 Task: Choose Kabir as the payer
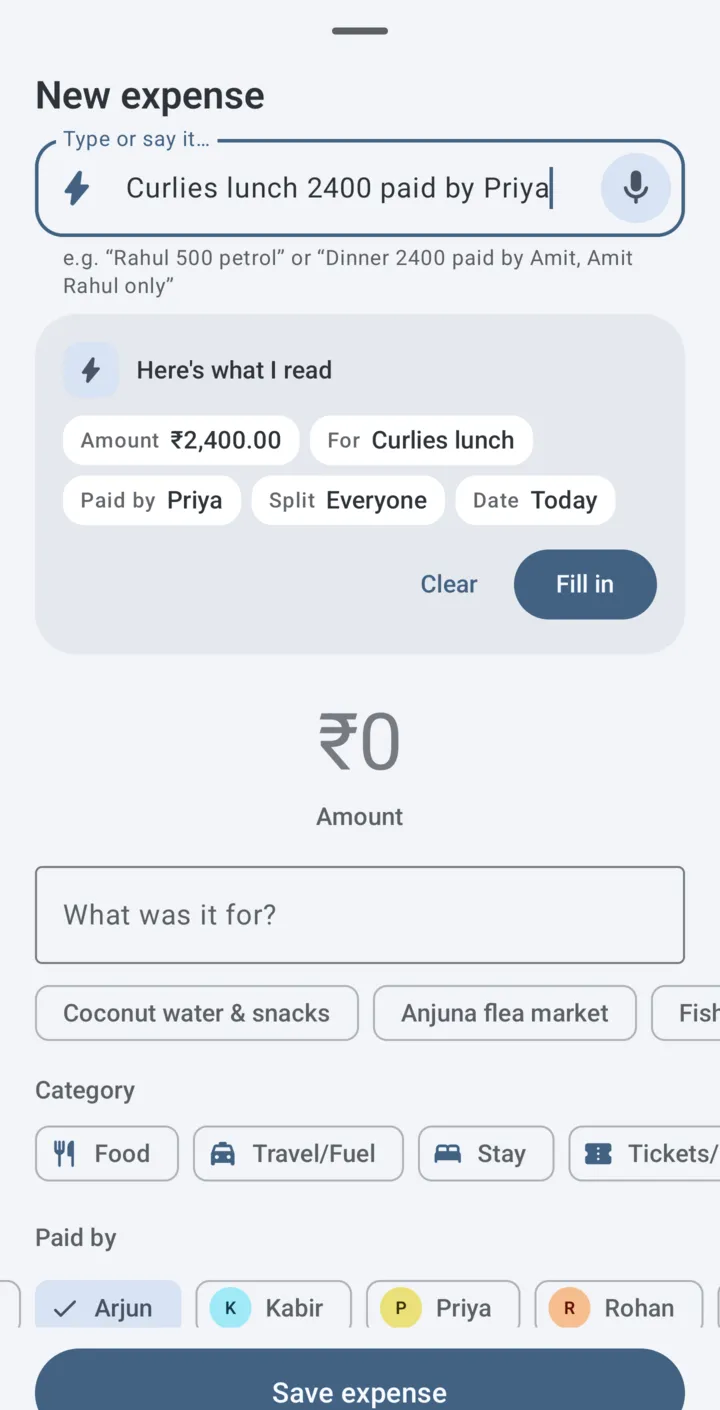(273, 1305)
